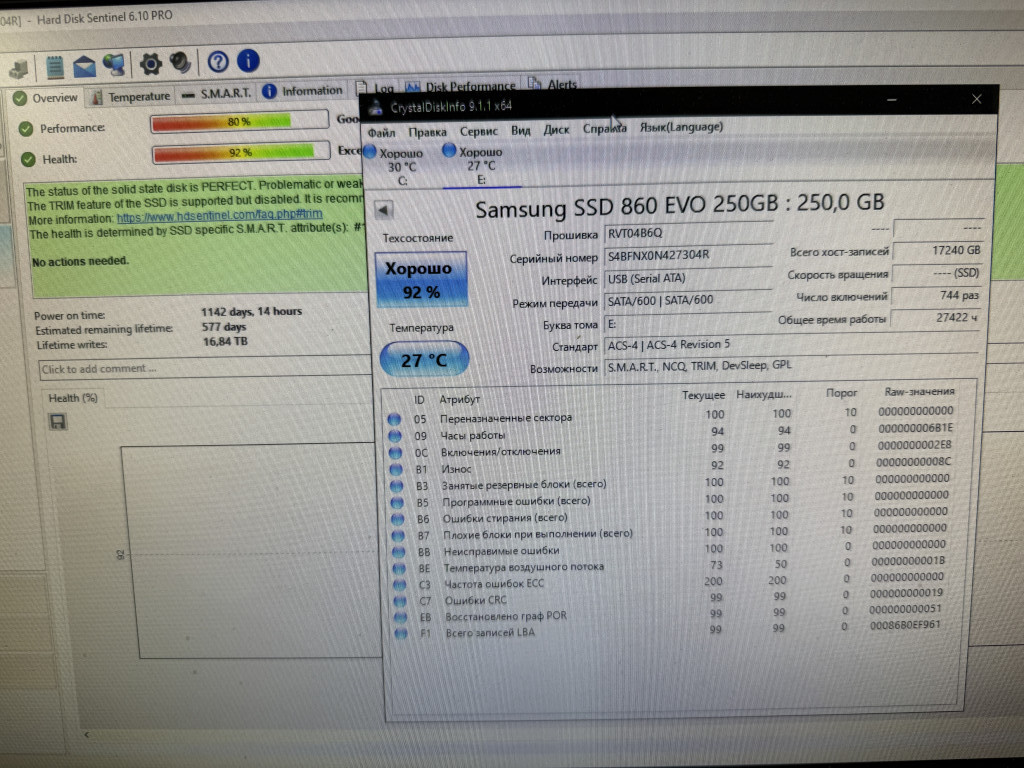Click the 27 °C temperature button

tap(424, 360)
